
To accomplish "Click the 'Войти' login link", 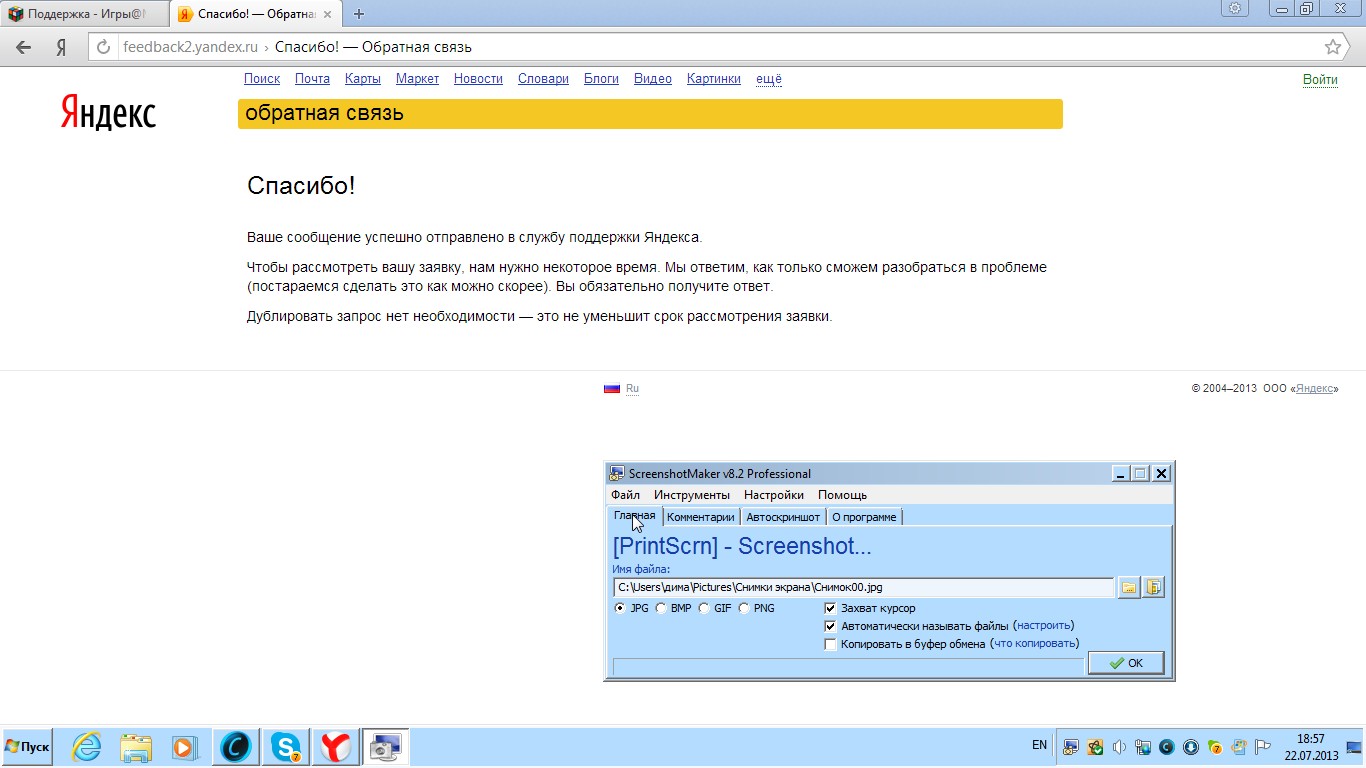I will tap(1320, 80).
